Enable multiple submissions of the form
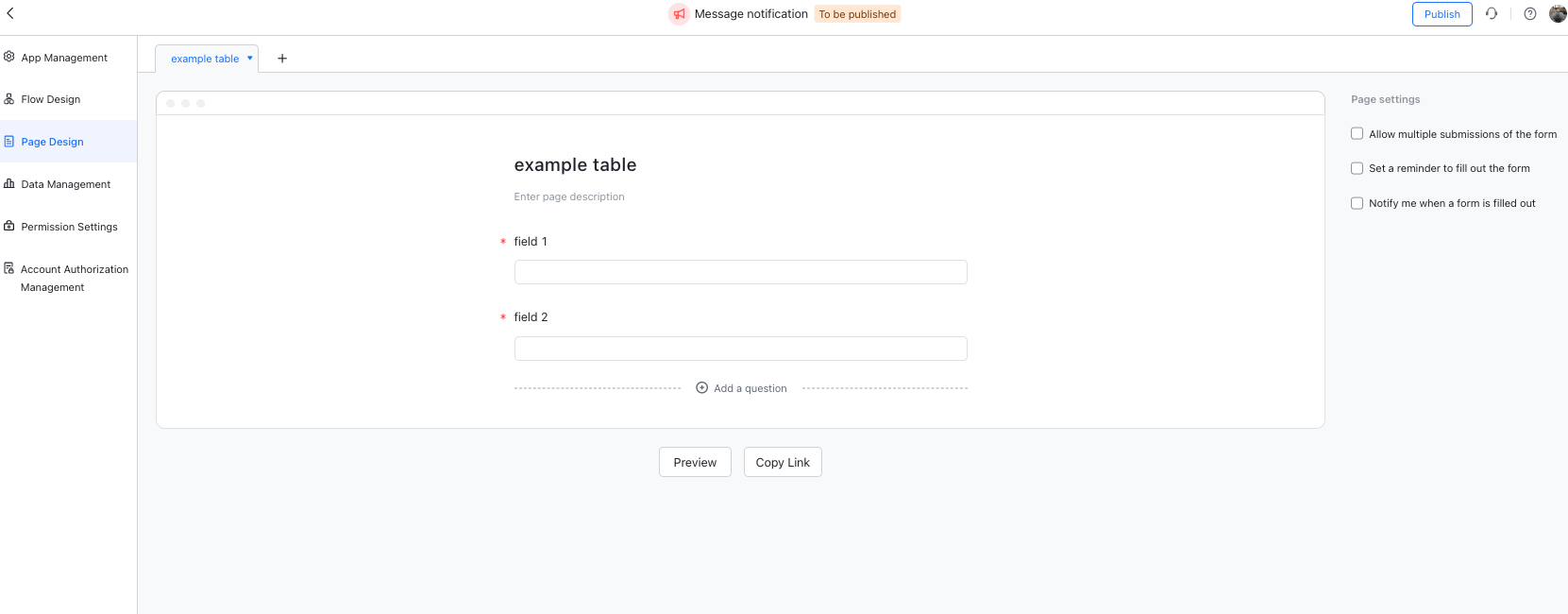This screenshot has width=1568, height=614. (x=1357, y=133)
